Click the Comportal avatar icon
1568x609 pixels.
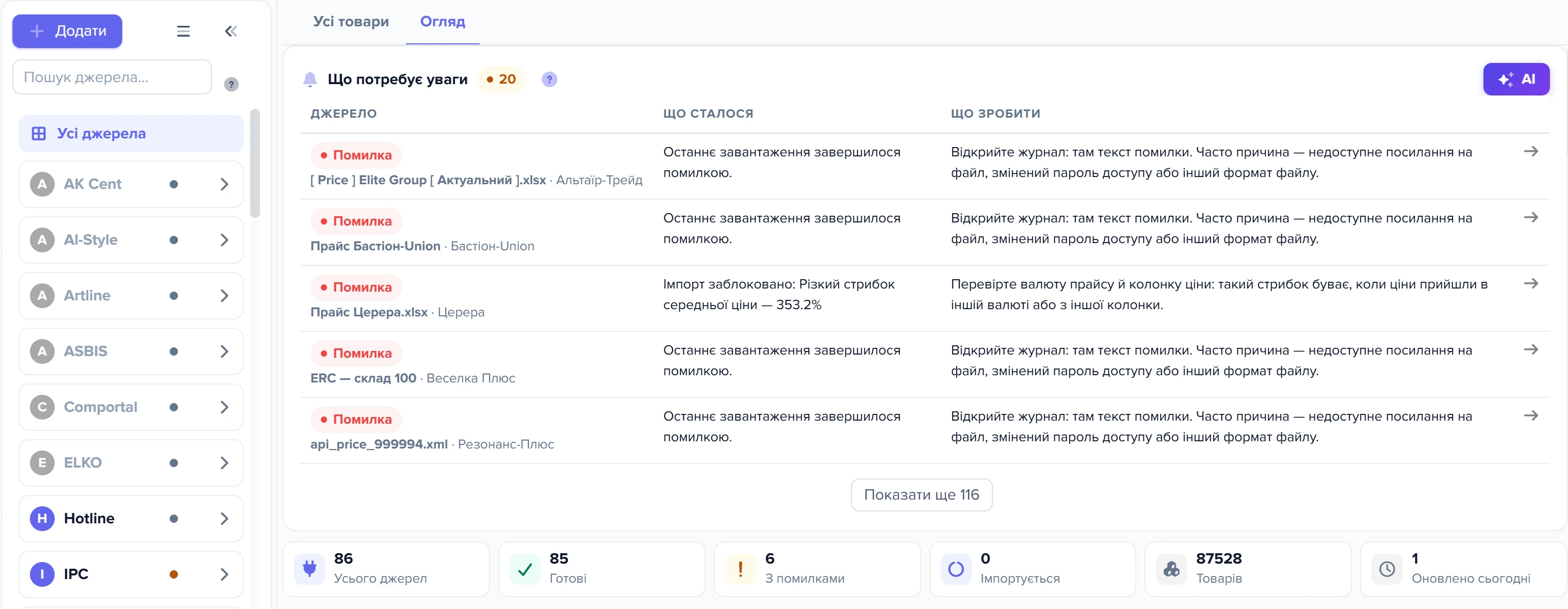tap(42, 407)
